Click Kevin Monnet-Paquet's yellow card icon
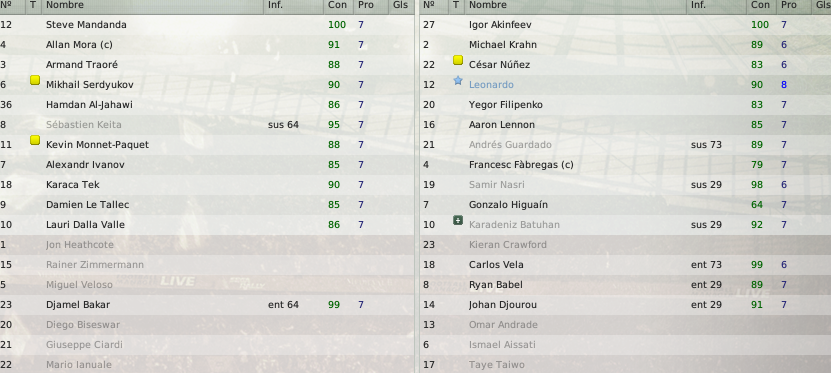The height and width of the screenshot is (373, 831). [x=35, y=140]
